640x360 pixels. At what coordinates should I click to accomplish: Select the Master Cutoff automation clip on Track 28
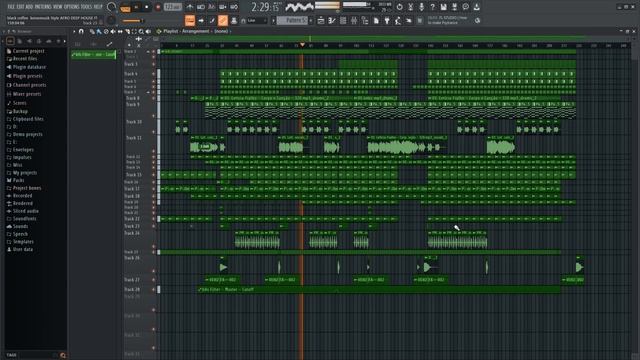tap(379, 289)
